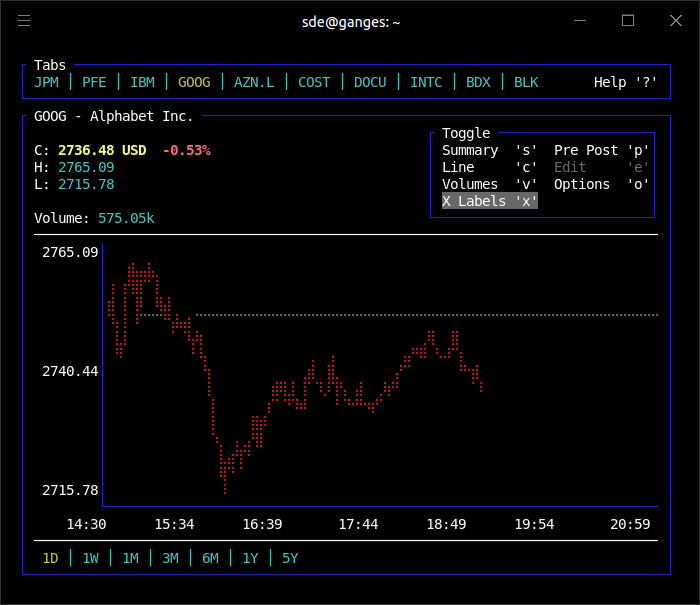700x605 pixels.
Task: Click the -0.53% change value
Action: [187, 150]
